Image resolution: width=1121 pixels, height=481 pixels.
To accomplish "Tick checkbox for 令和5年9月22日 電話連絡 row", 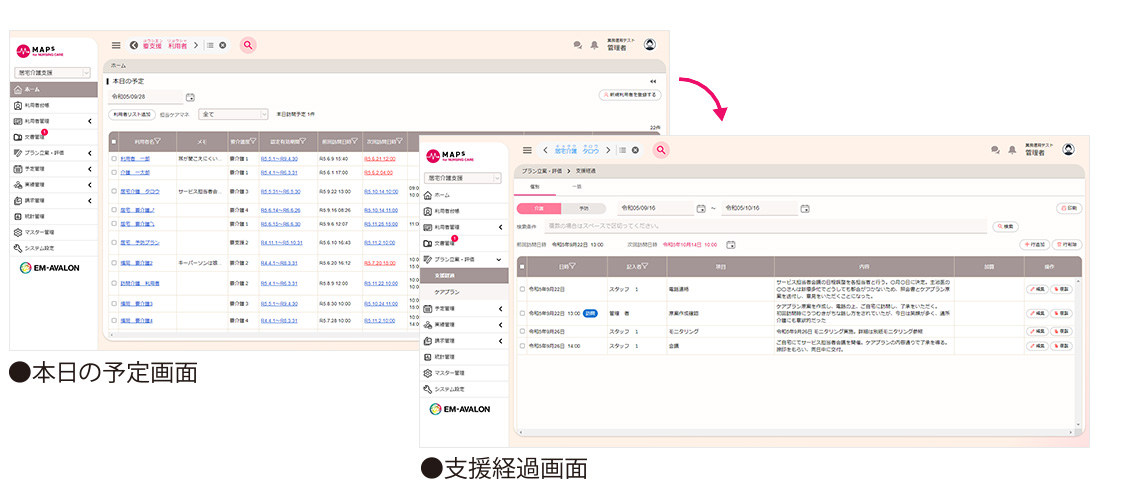I will pyautogui.click(x=522, y=289).
